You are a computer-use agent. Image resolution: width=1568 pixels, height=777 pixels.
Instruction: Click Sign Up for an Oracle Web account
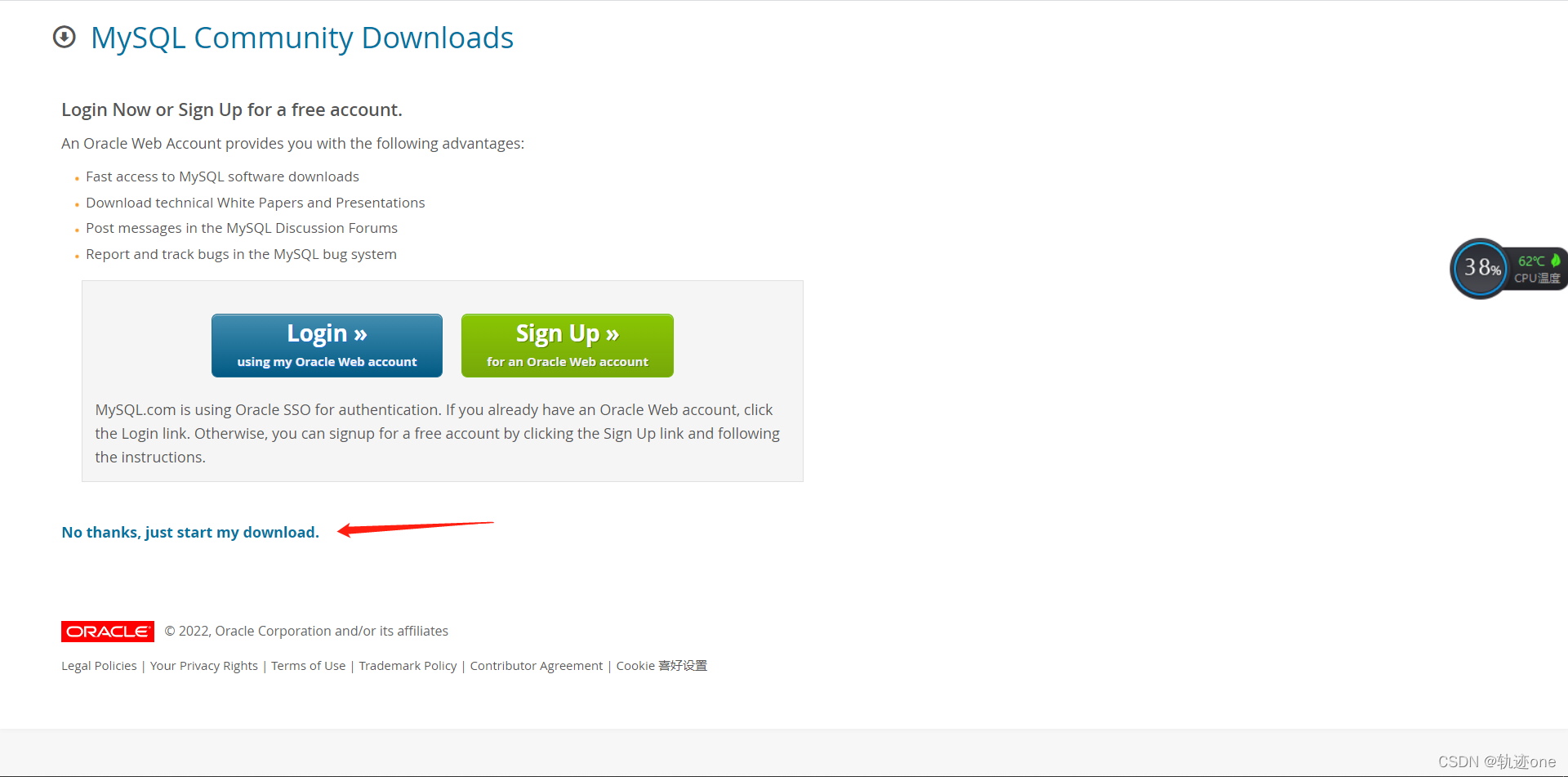[x=568, y=346]
